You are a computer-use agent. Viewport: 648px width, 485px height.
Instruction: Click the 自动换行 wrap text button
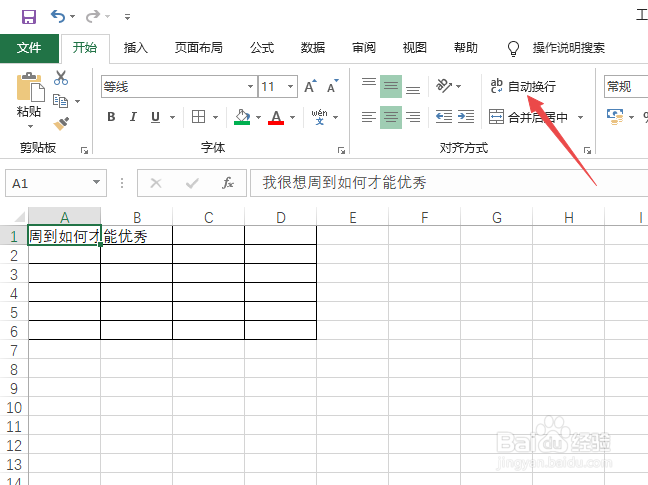pos(523,86)
